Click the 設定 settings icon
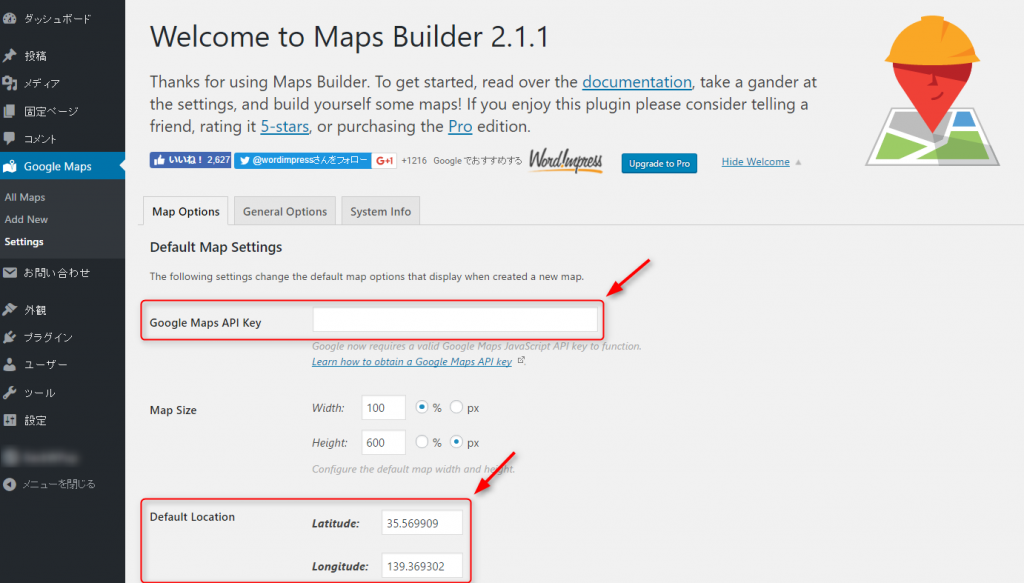 (x=9, y=420)
